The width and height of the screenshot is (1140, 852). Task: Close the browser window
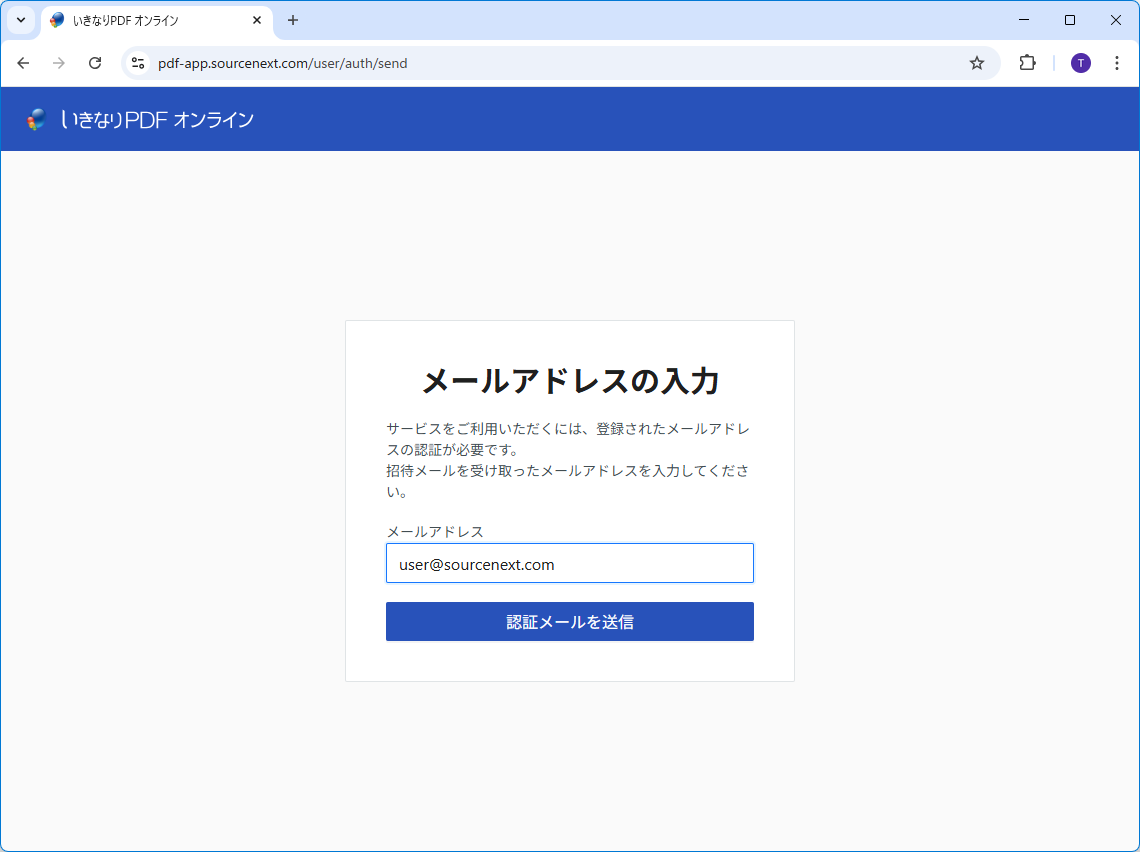click(x=1116, y=20)
